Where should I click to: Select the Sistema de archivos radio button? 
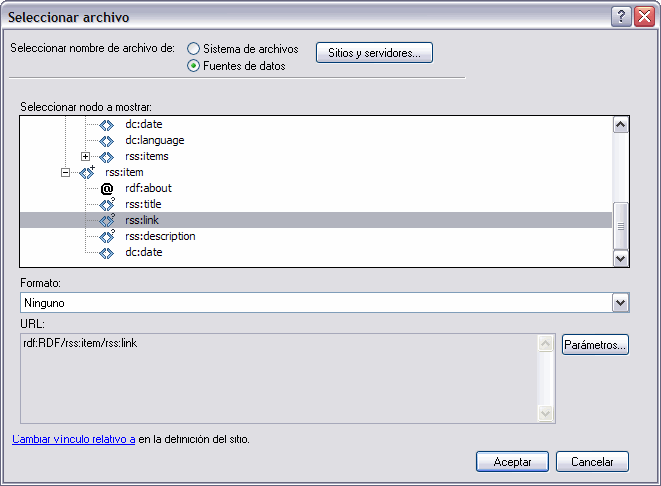(193, 48)
